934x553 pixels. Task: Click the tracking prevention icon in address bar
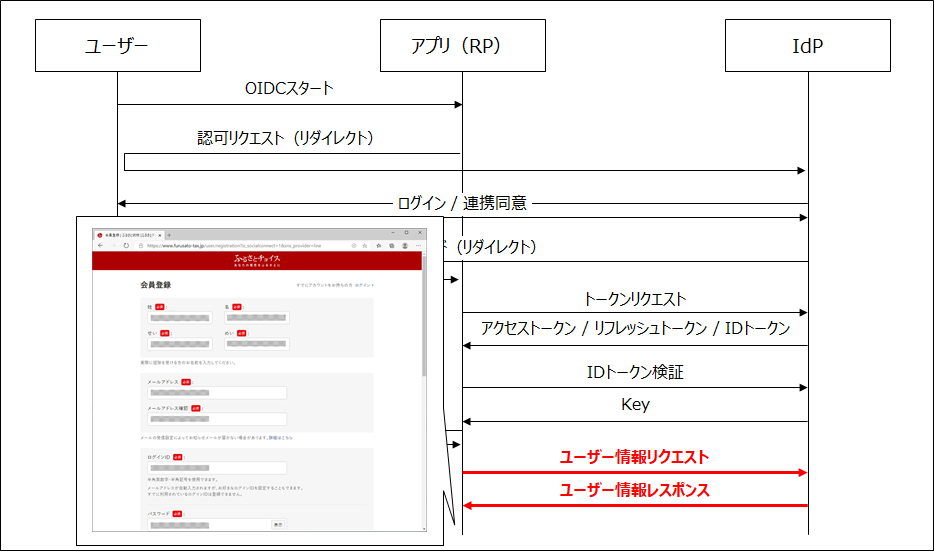pos(354,246)
